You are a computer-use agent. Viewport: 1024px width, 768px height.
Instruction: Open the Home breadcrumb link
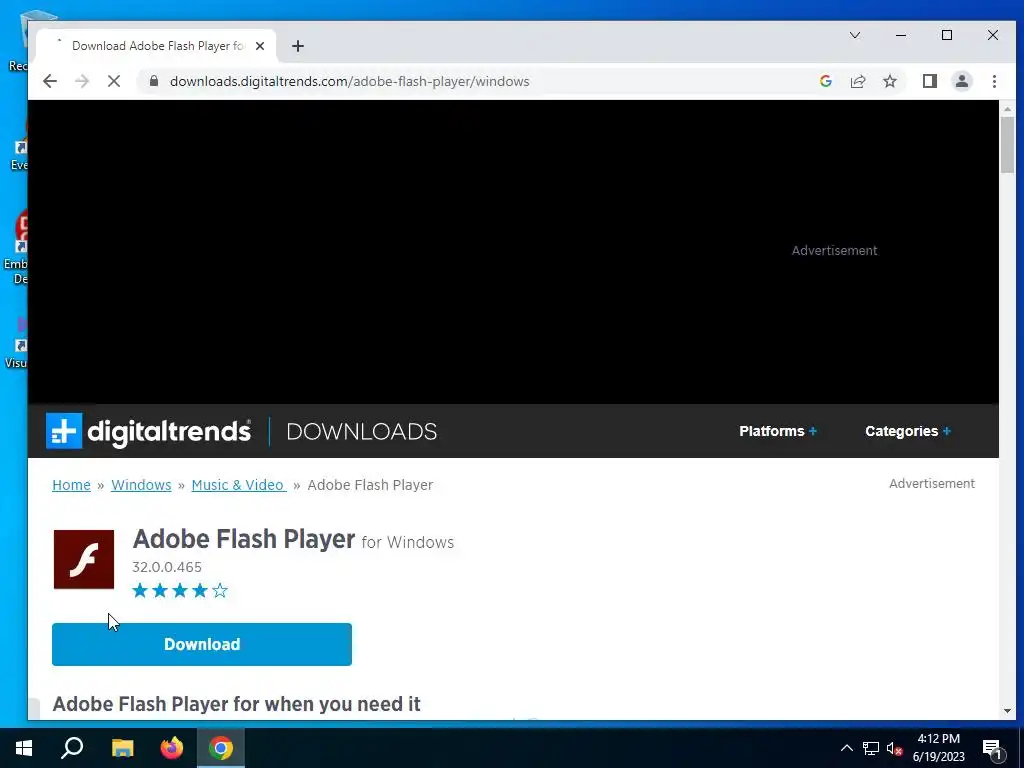tap(71, 485)
